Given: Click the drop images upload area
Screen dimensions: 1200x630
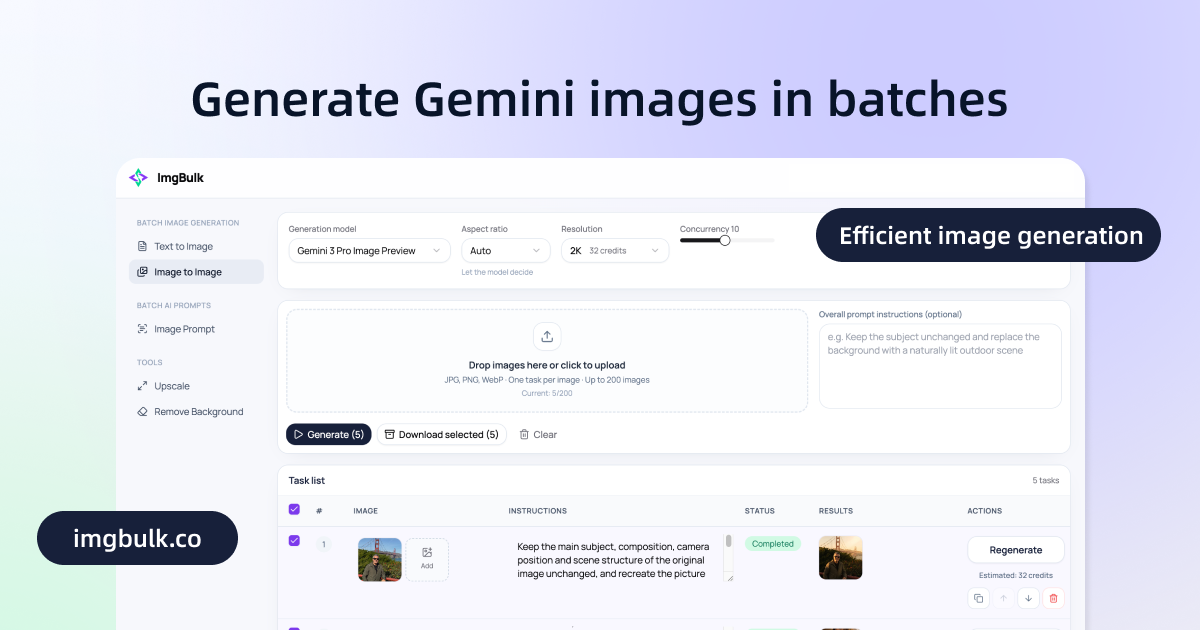Looking at the screenshot, I should pos(547,361).
